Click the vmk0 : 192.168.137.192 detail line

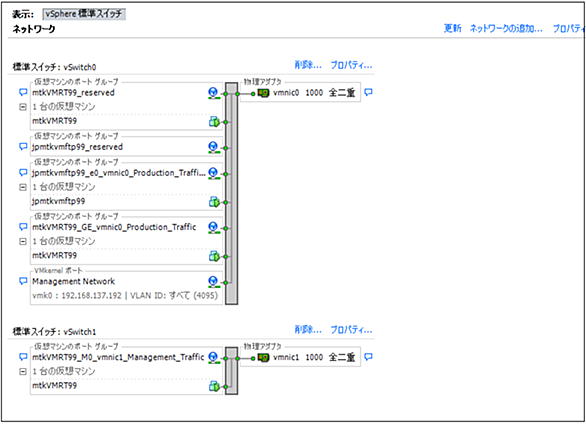(x=125, y=296)
